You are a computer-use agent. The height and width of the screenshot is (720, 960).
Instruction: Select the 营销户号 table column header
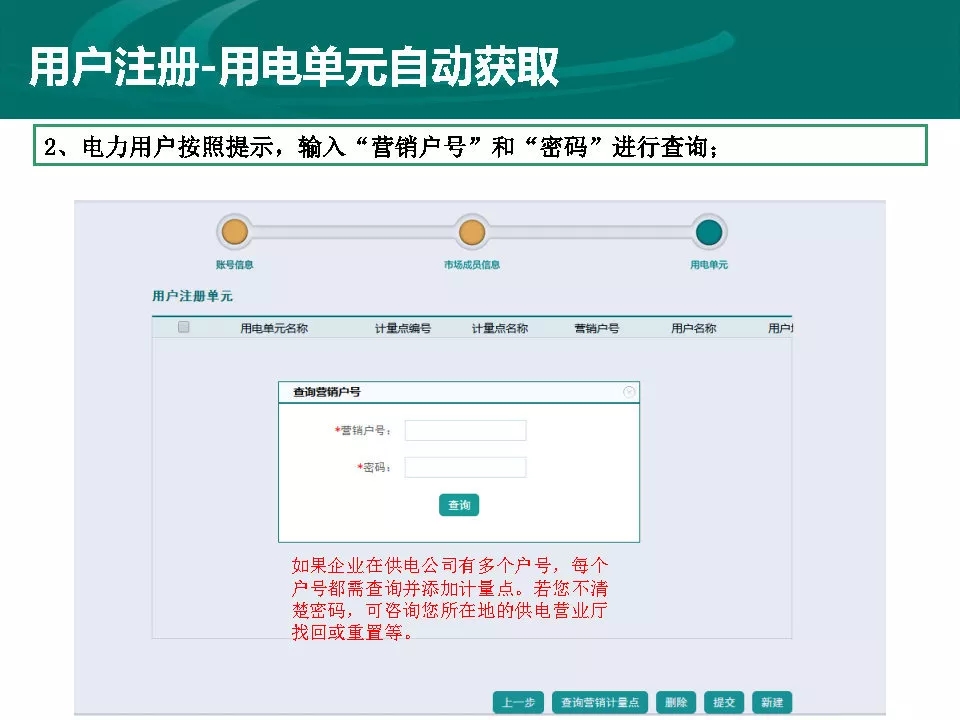pos(596,328)
